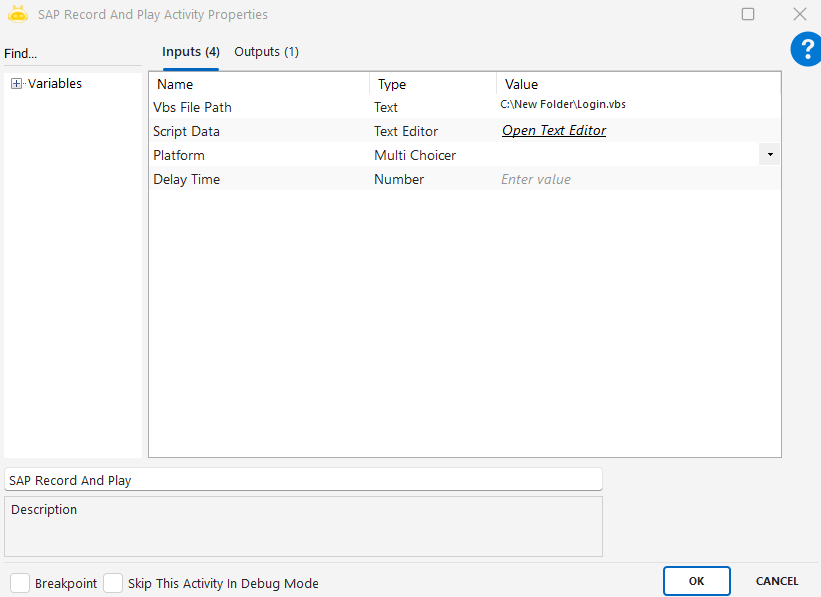Click the Find search field
The image size is (821, 597).
[70, 53]
